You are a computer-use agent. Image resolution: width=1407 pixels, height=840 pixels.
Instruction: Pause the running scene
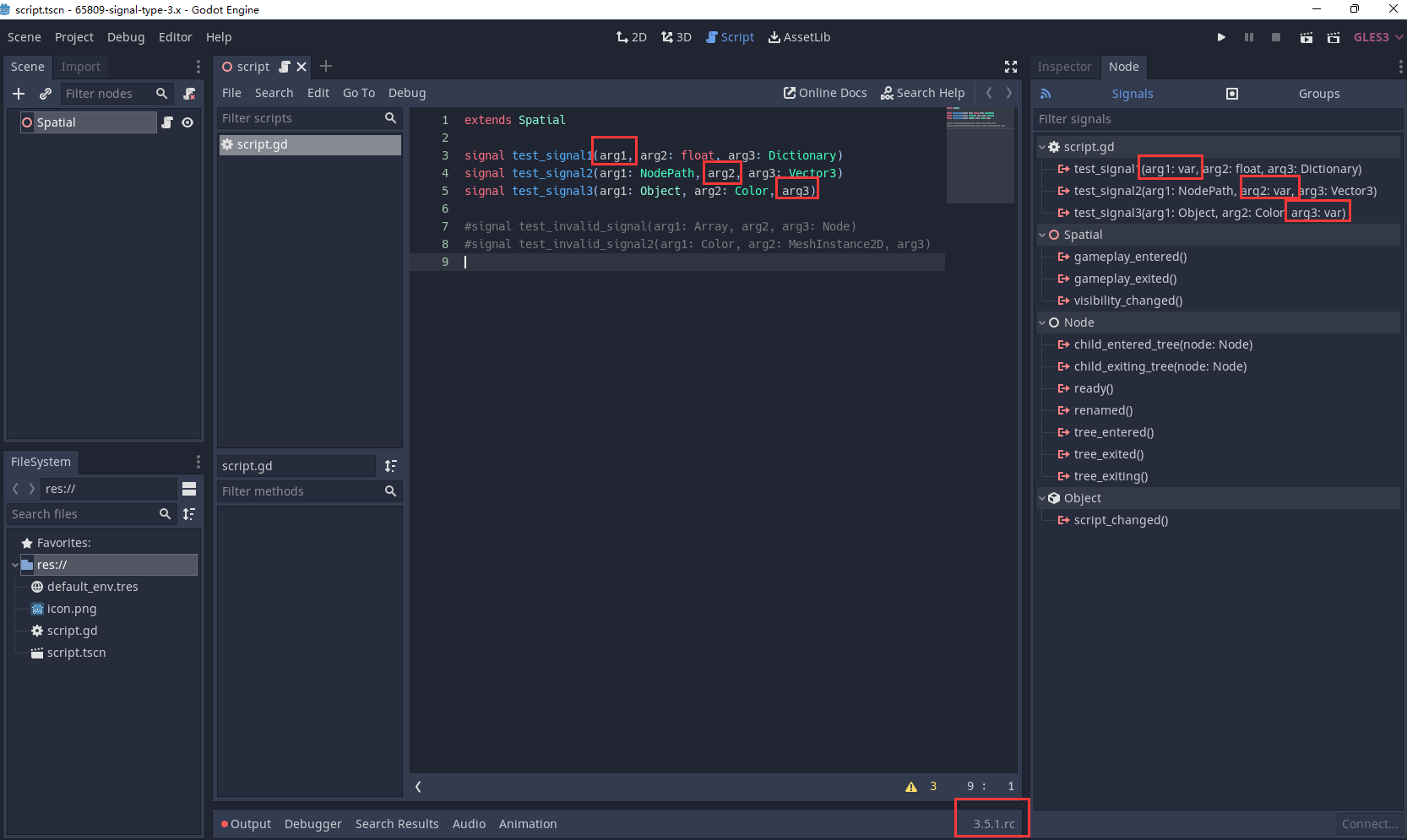click(1249, 37)
